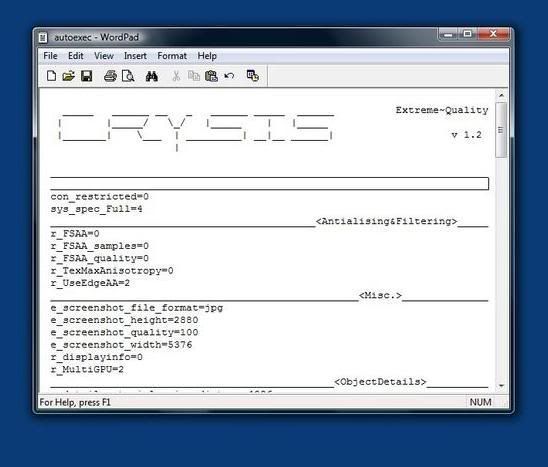Insert Date/Time with the toolbar icon

(252, 76)
